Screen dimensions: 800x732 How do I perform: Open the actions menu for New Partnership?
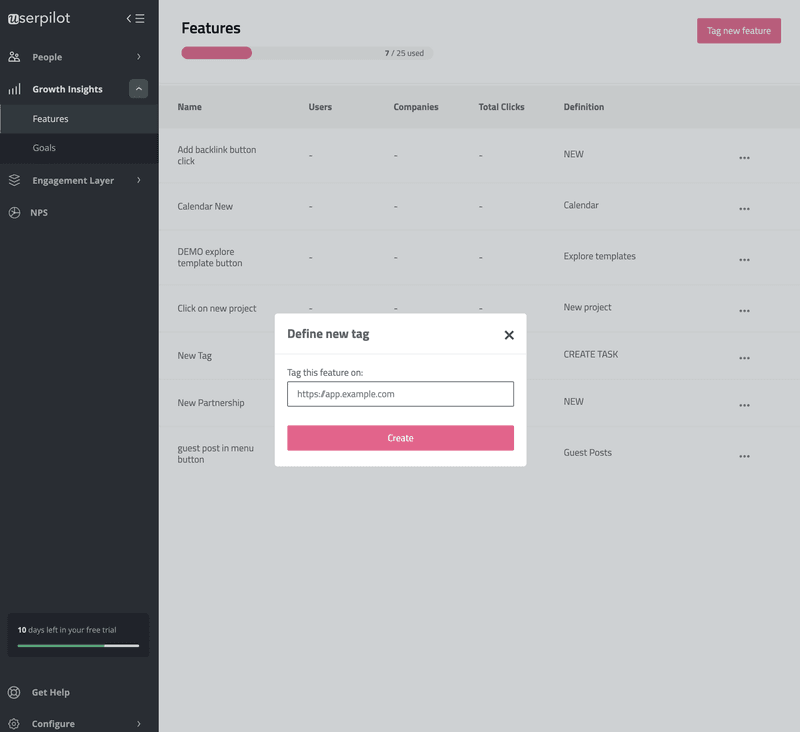[x=744, y=405]
